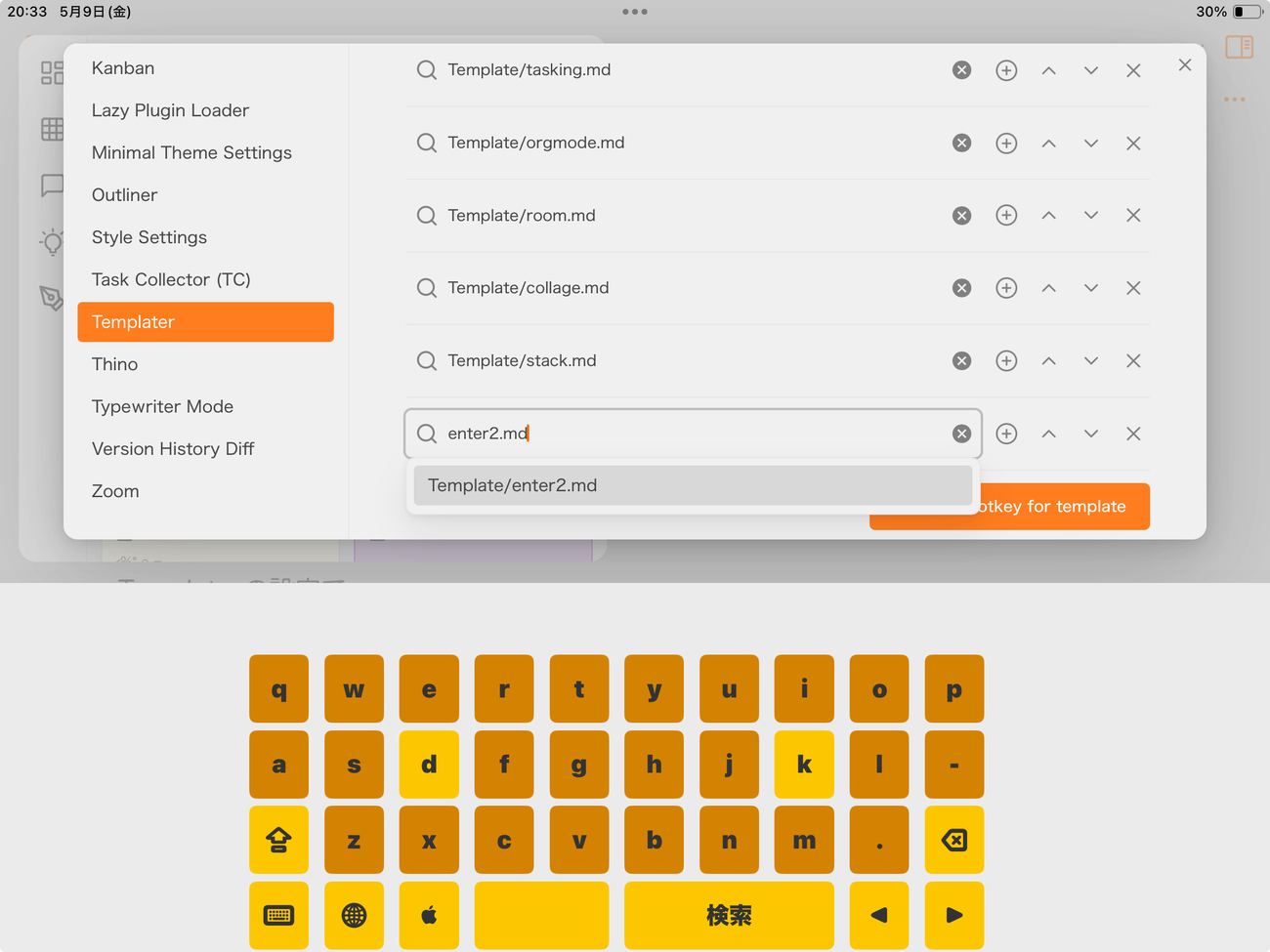
Task: Clear the Template/orgmode.md field
Action: (x=962, y=144)
